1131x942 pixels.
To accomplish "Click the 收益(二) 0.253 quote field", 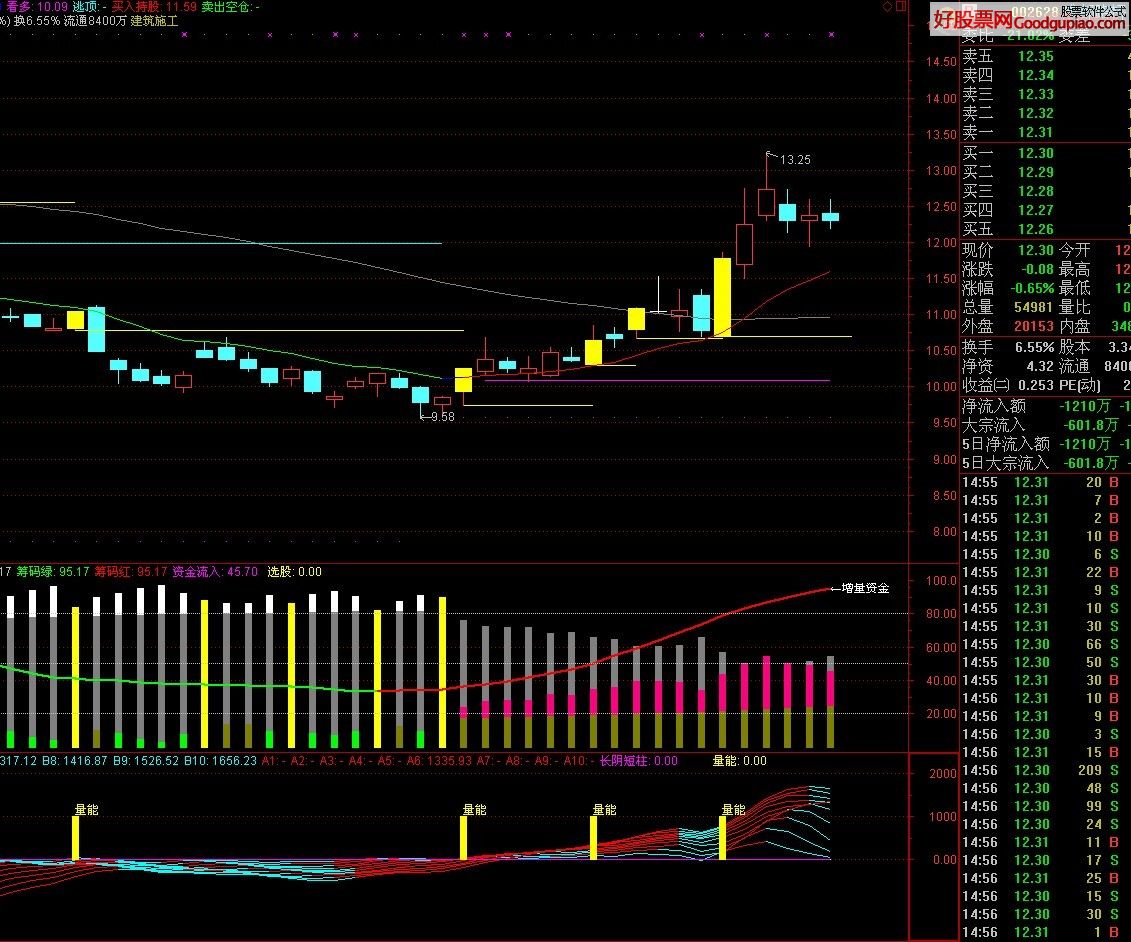I will pyautogui.click(x=1008, y=385).
